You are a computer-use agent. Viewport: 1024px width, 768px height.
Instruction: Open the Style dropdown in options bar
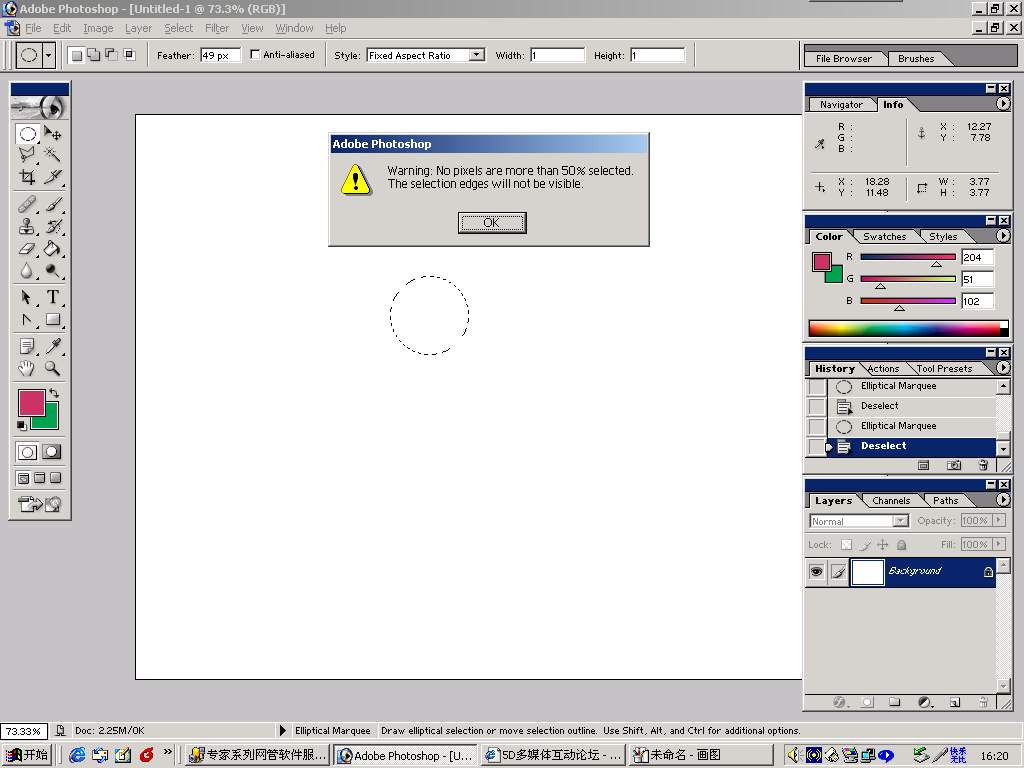coord(477,56)
